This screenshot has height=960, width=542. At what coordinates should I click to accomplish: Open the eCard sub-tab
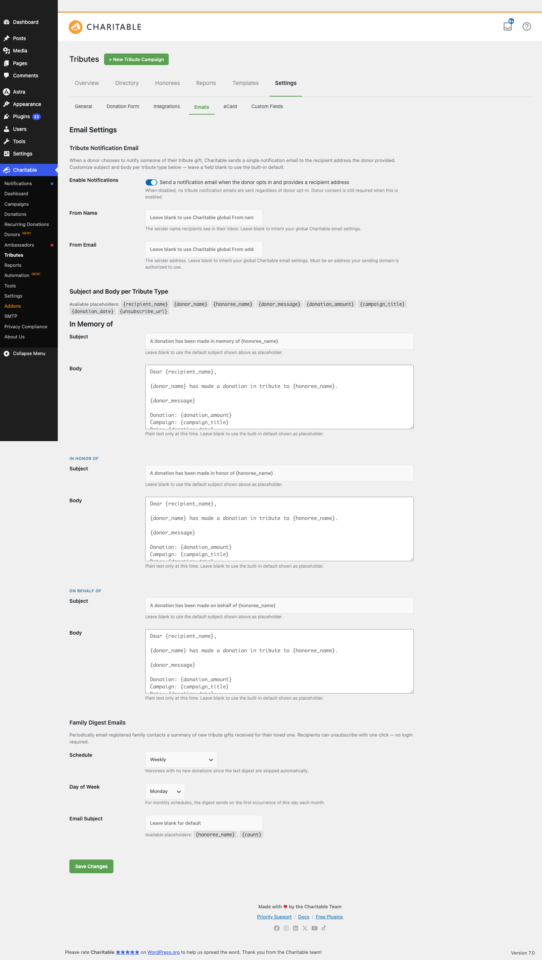click(x=230, y=107)
